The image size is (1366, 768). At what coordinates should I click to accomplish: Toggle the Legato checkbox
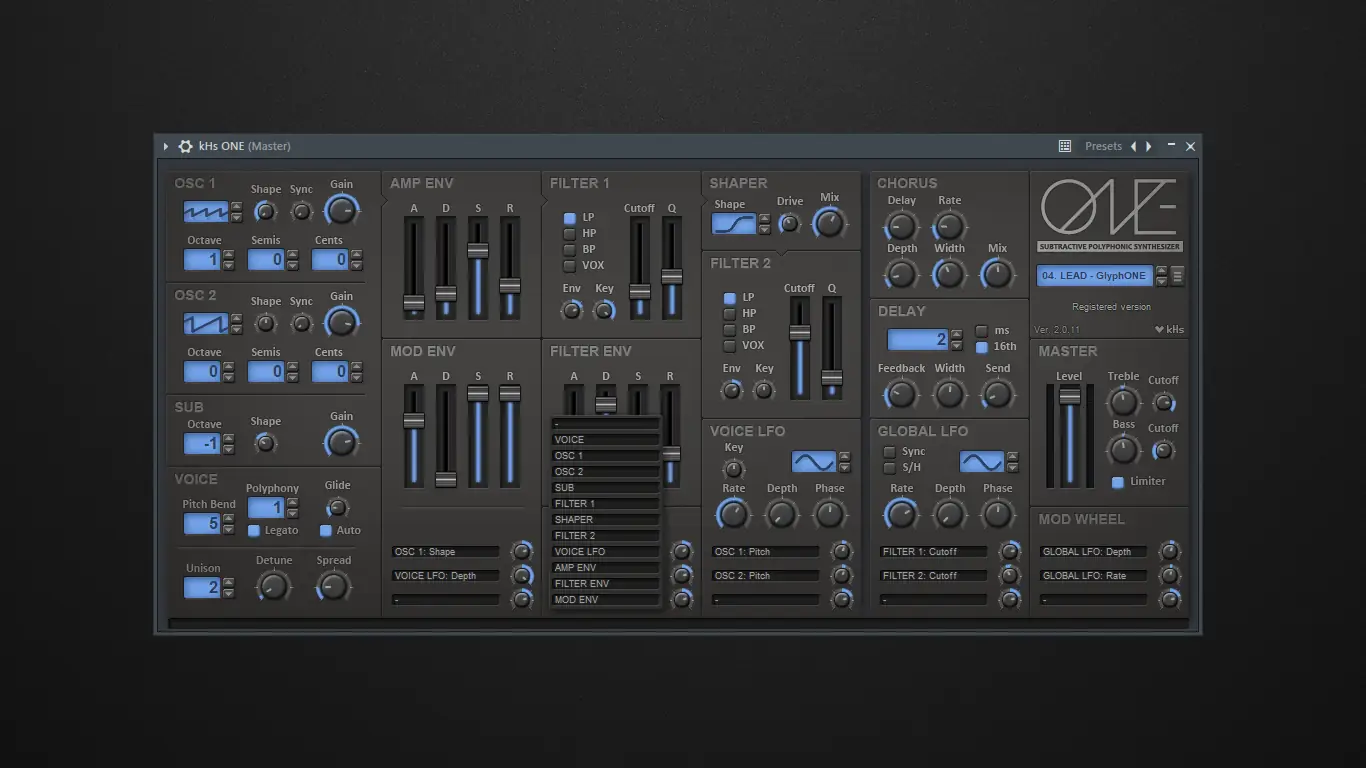[x=254, y=531]
